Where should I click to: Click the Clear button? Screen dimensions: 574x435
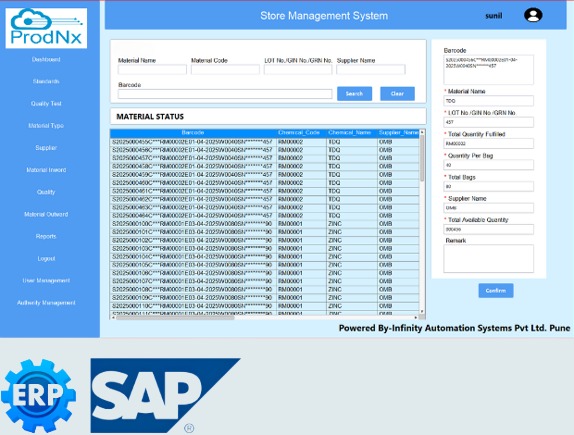[x=397, y=94]
